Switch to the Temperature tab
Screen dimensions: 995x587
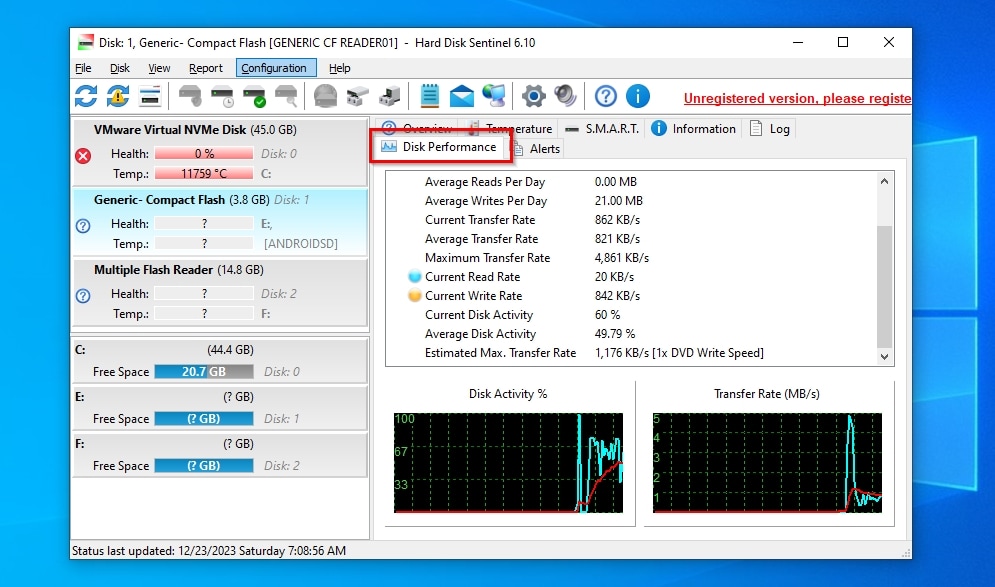(511, 128)
